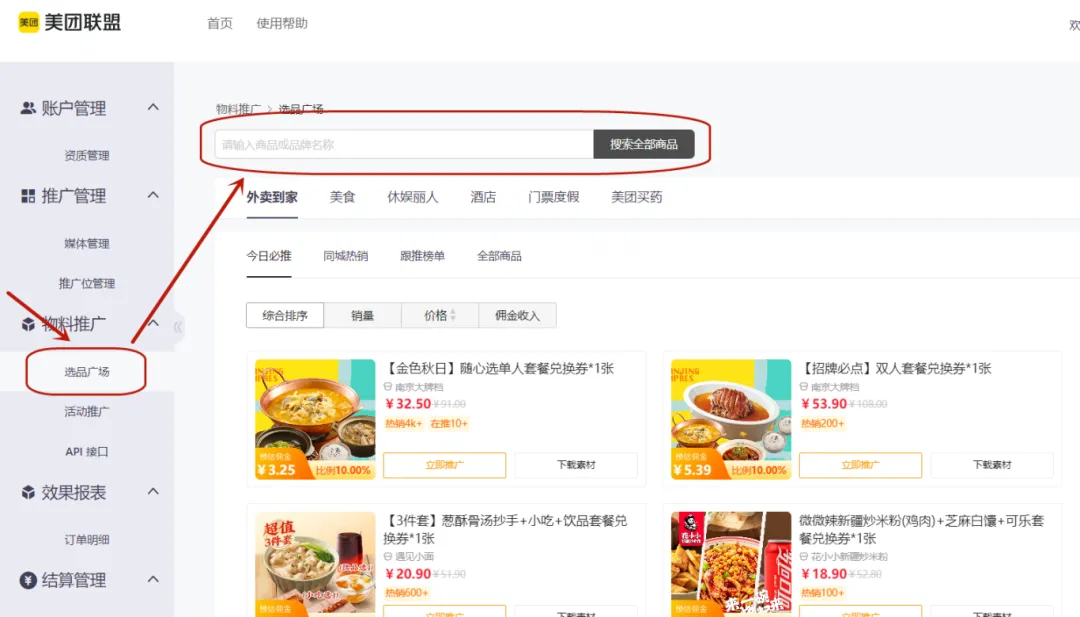Open 订单明细 in sidebar

(x=87, y=540)
